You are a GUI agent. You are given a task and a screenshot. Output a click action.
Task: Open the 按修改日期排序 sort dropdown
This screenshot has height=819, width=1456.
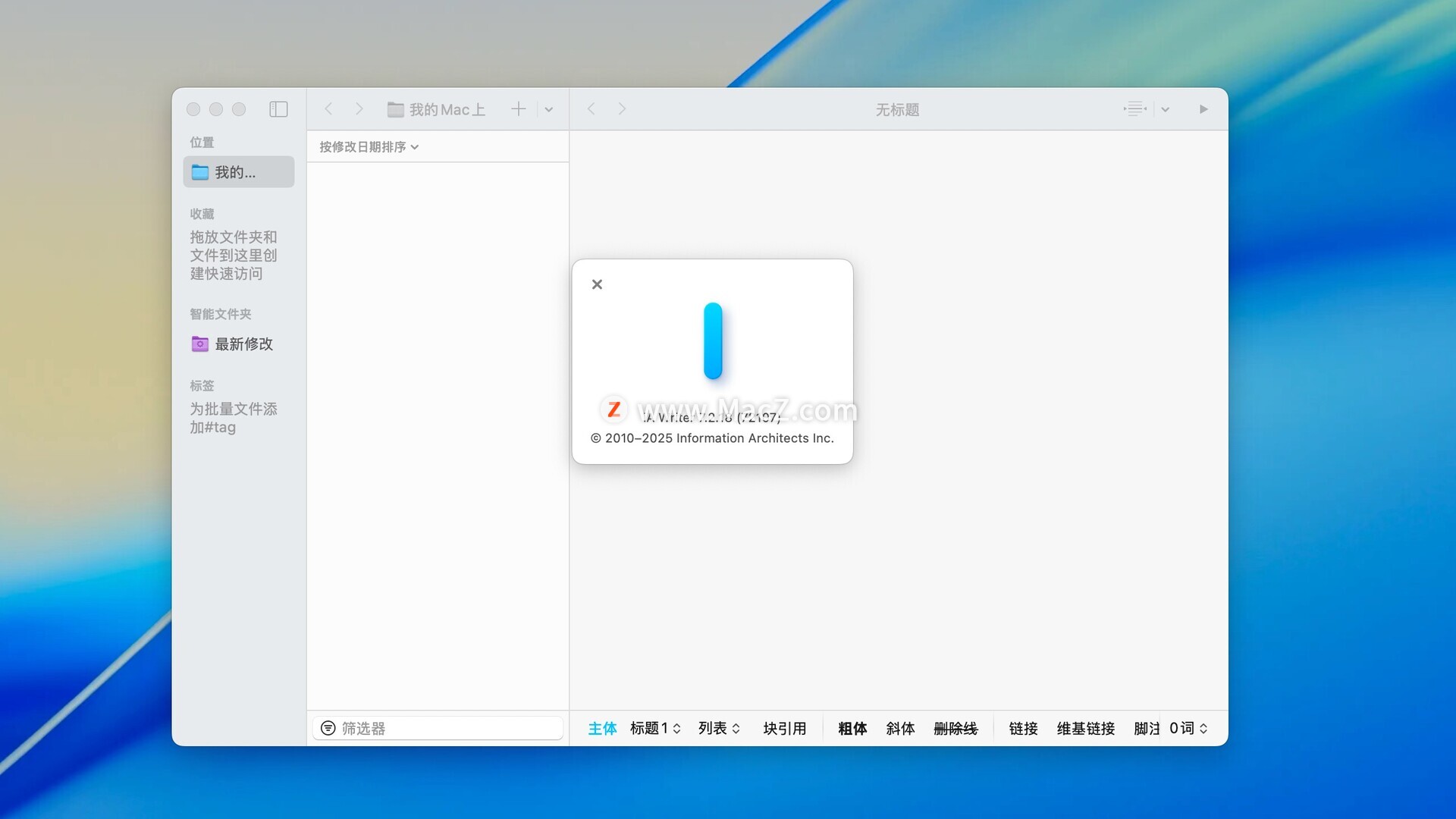pos(369,147)
